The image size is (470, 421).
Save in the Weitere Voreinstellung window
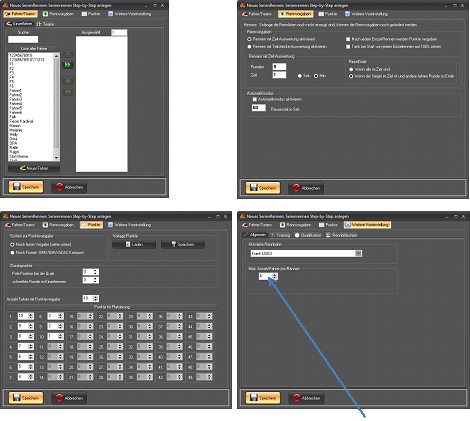(x=263, y=398)
